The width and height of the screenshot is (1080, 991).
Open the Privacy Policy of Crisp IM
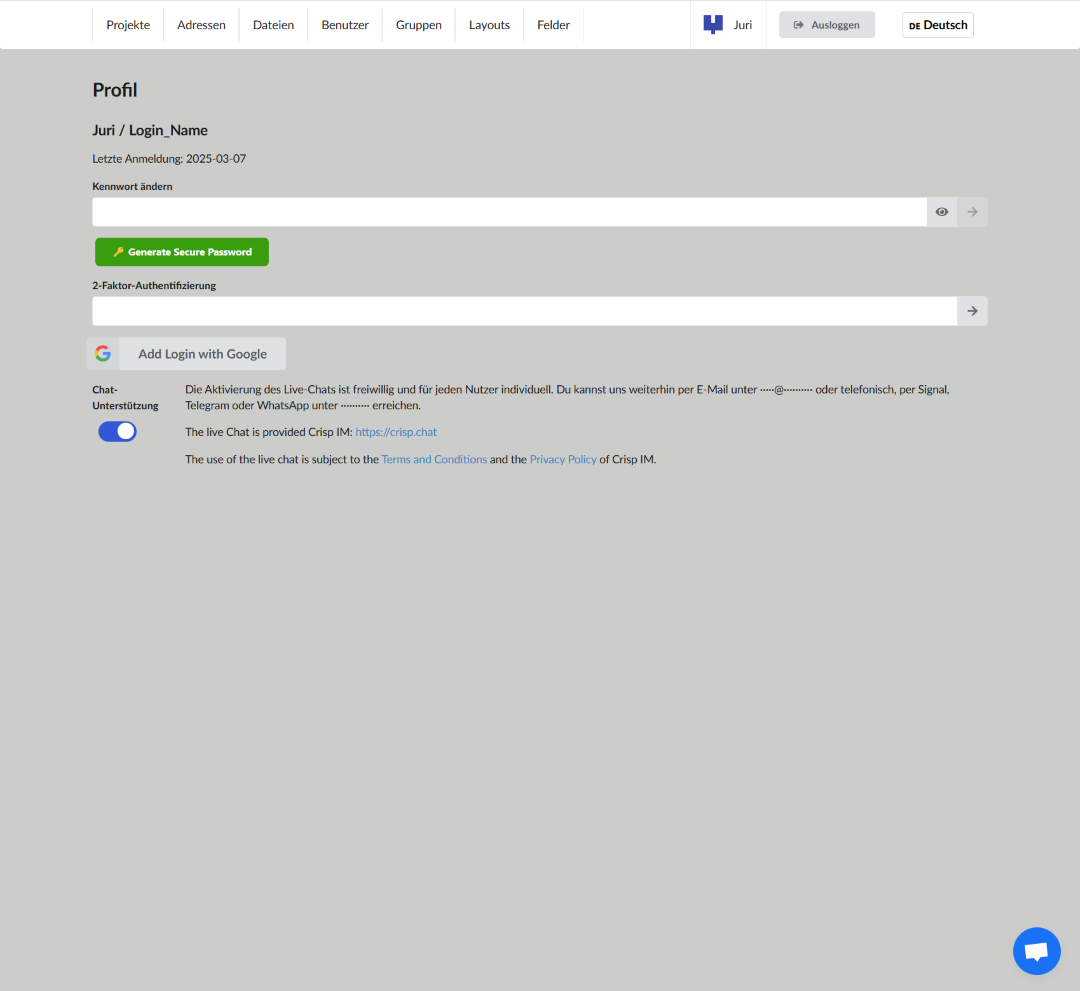[x=562, y=459]
